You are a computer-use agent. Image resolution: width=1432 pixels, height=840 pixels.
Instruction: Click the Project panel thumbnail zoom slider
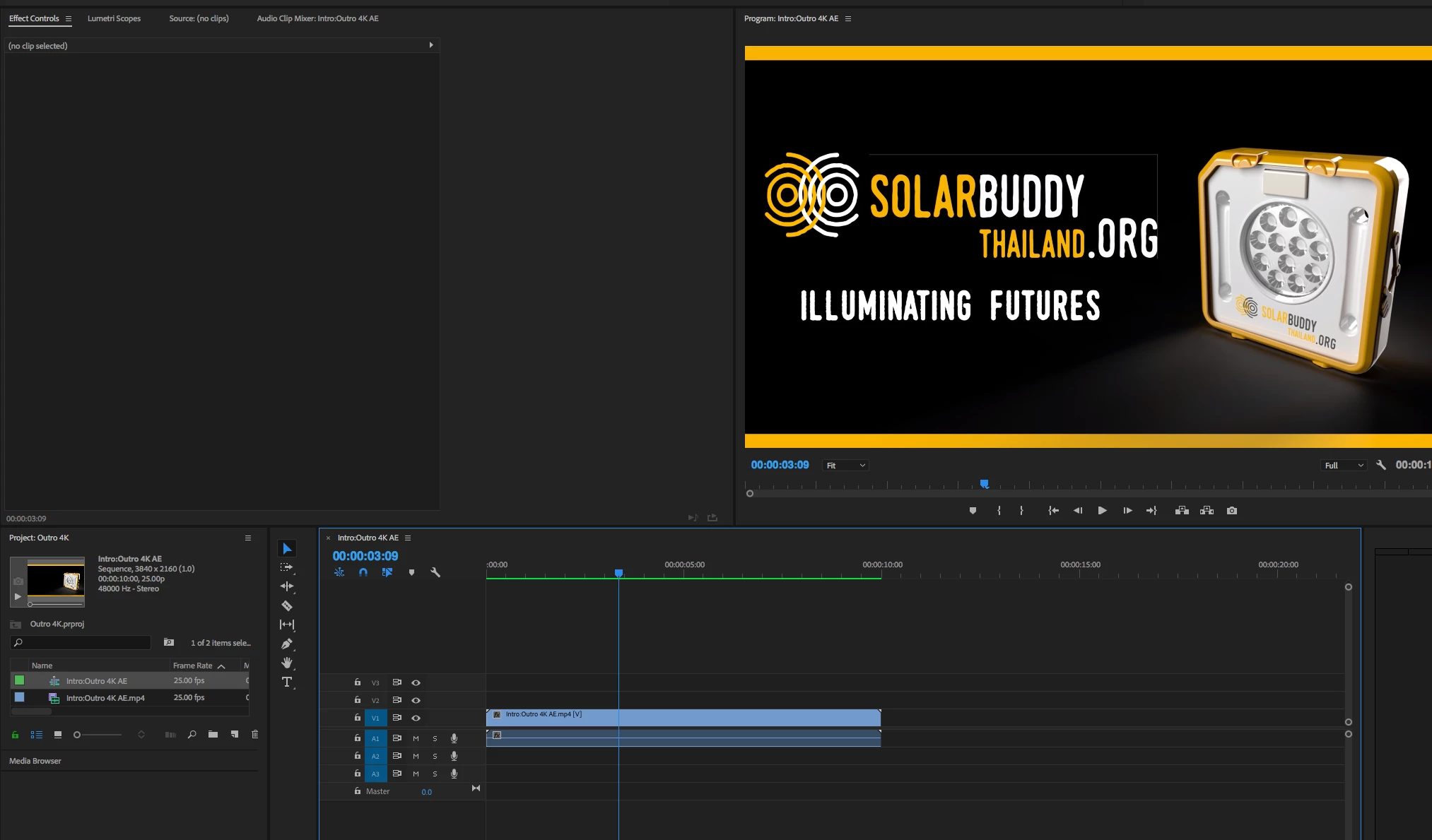(x=99, y=735)
